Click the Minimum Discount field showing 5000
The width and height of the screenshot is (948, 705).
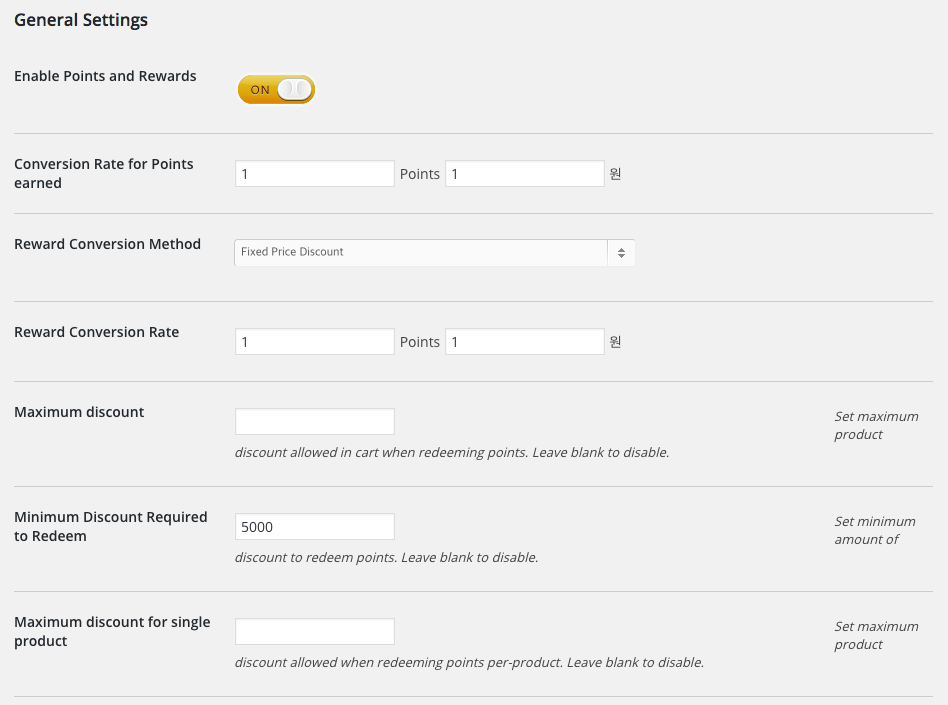click(x=315, y=527)
